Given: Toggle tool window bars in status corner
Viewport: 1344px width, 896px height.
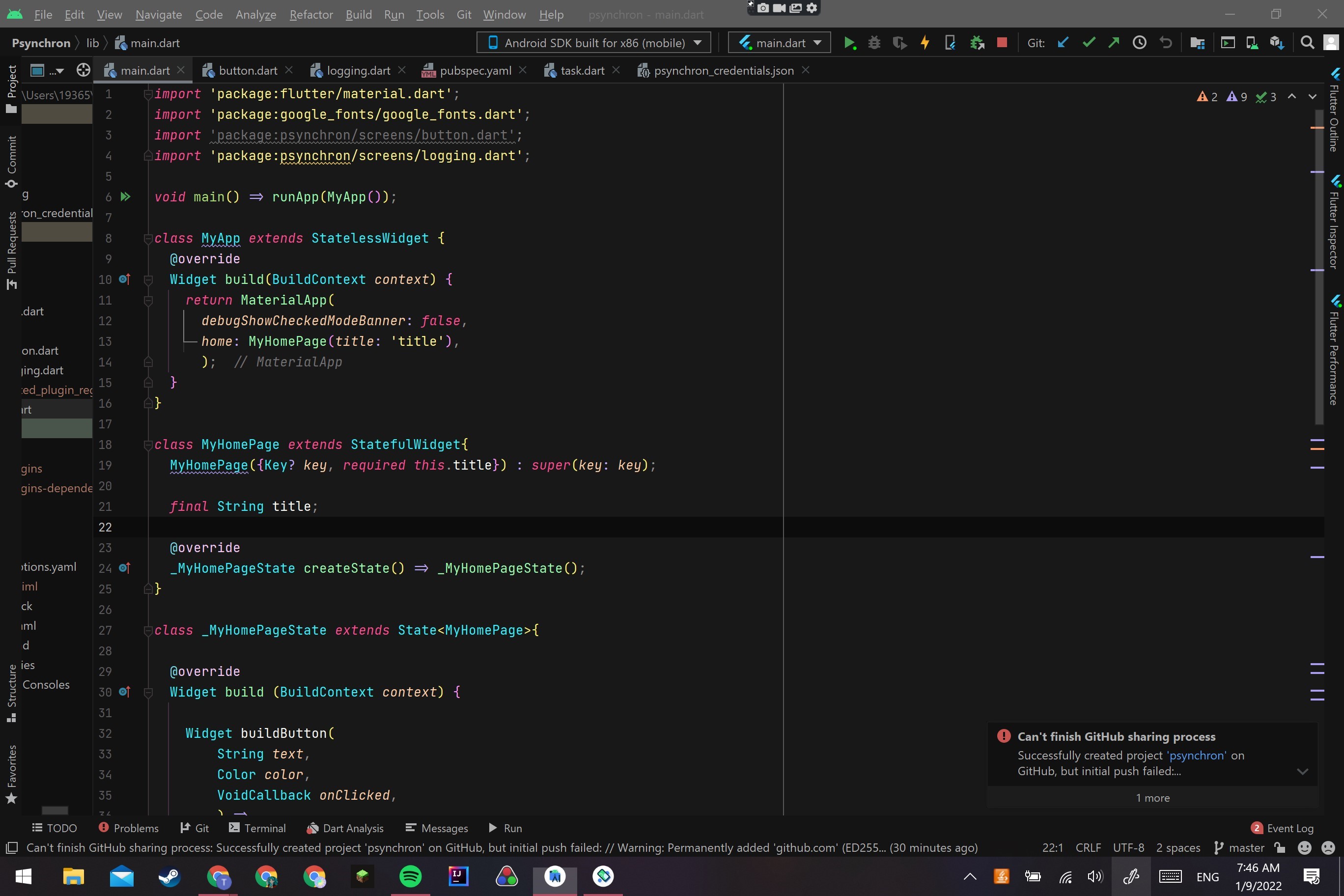Looking at the screenshot, I should [11, 848].
